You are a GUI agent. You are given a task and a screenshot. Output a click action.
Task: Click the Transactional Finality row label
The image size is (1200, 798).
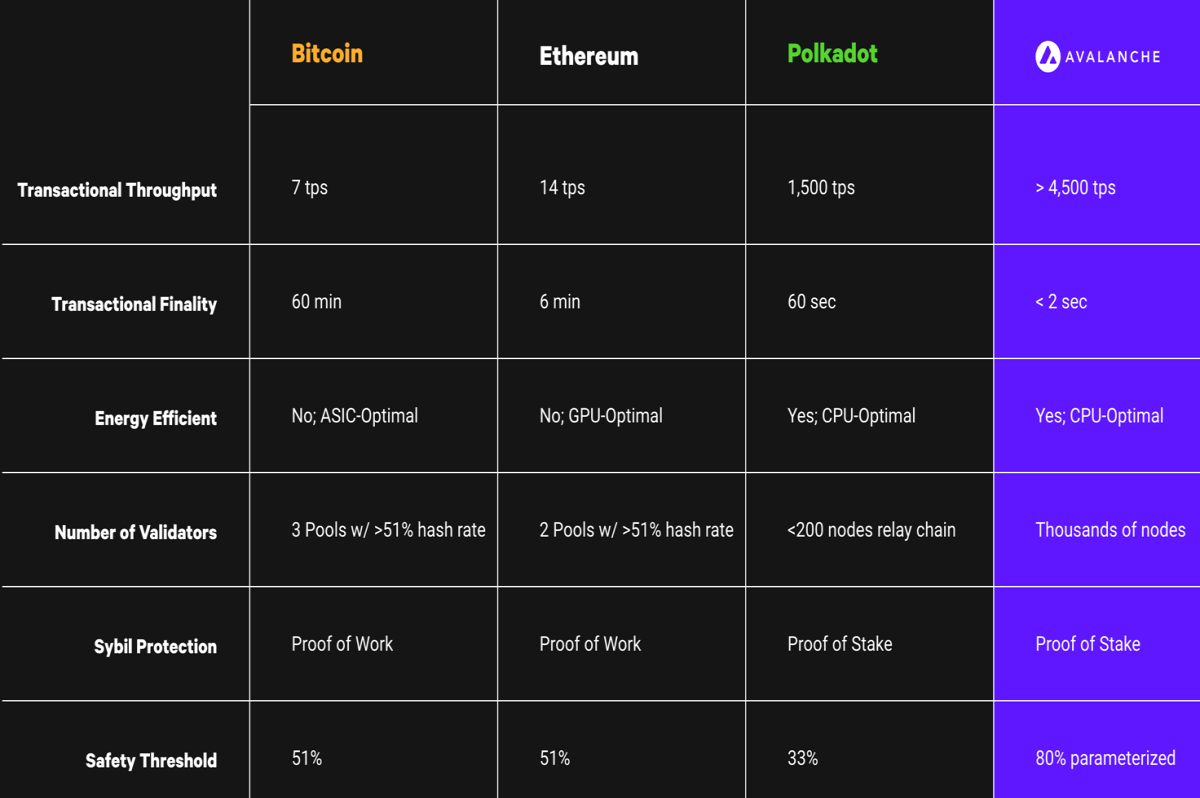pyautogui.click(x=134, y=304)
